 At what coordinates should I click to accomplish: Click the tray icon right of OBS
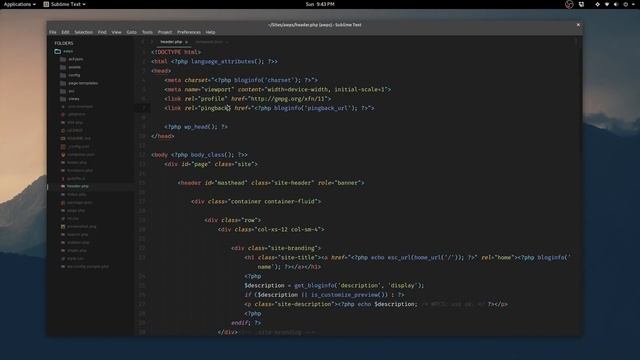coord(581,4)
